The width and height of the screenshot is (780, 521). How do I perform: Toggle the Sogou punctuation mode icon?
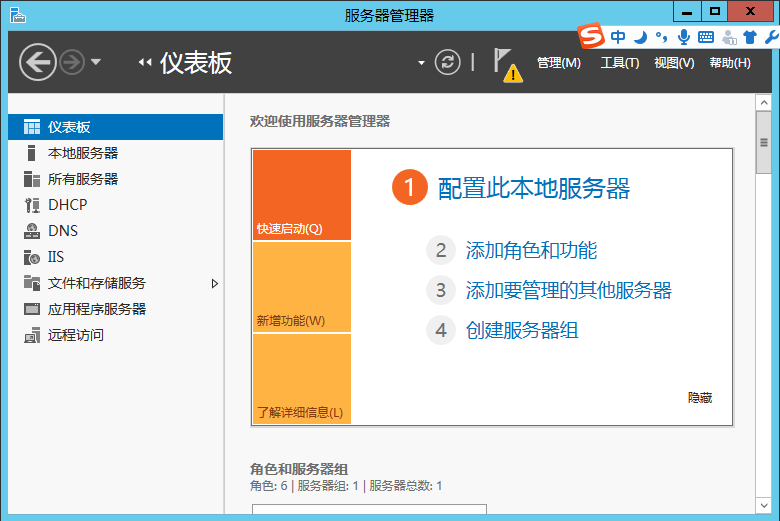pos(661,37)
